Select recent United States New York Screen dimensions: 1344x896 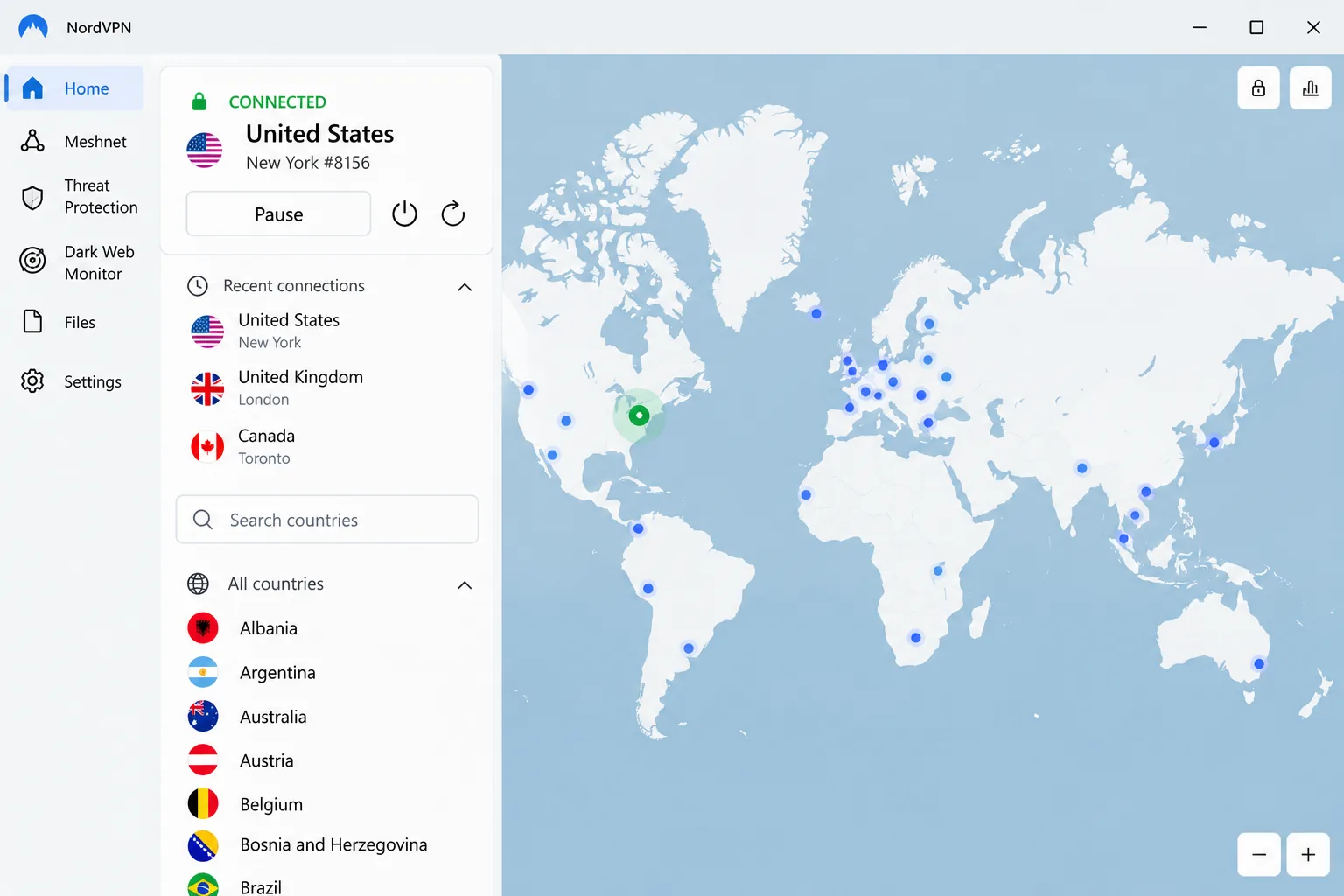pos(326,331)
